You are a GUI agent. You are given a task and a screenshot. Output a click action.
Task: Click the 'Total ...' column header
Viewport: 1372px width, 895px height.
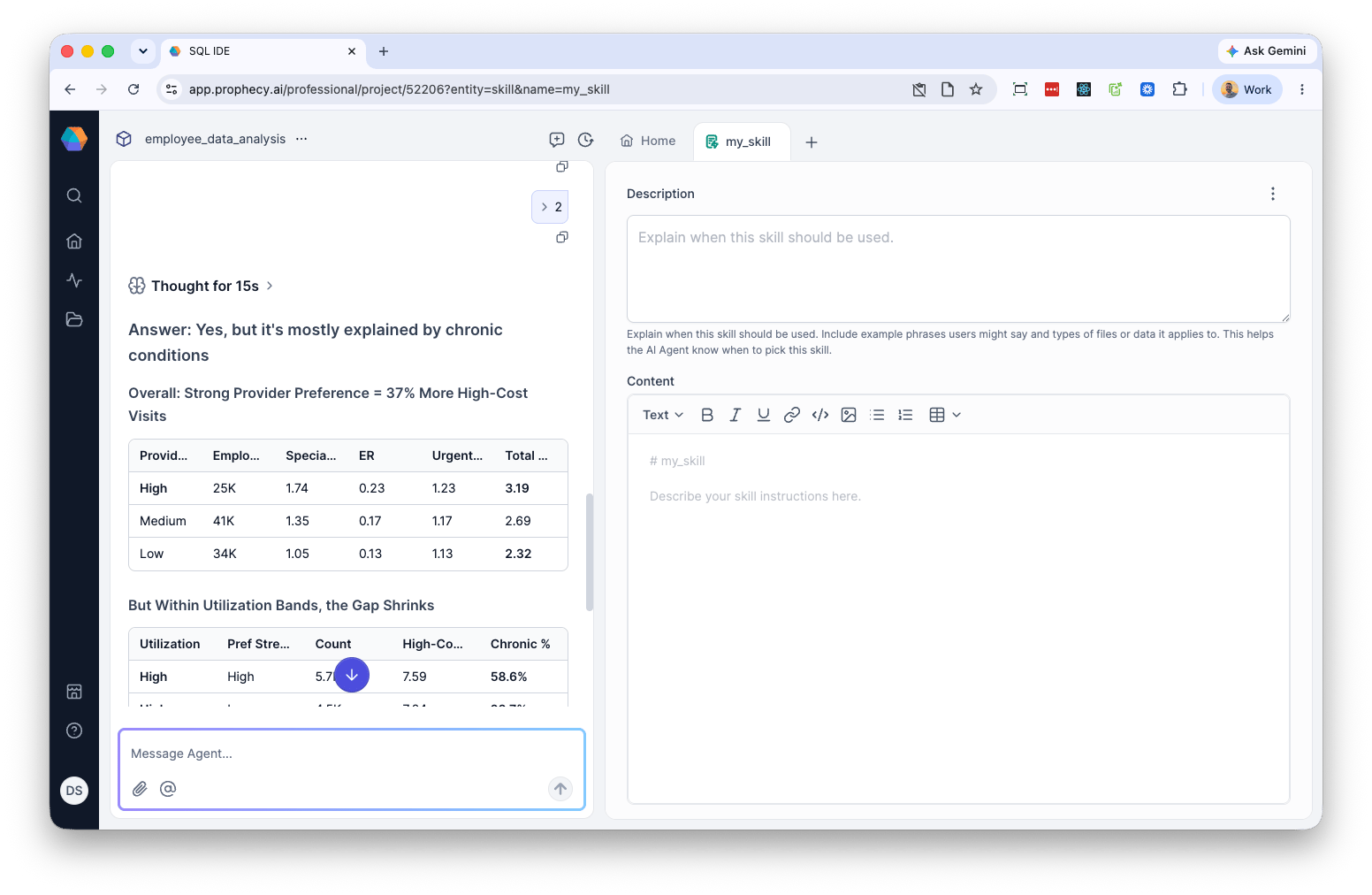pyautogui.click(x=526, y=455)
